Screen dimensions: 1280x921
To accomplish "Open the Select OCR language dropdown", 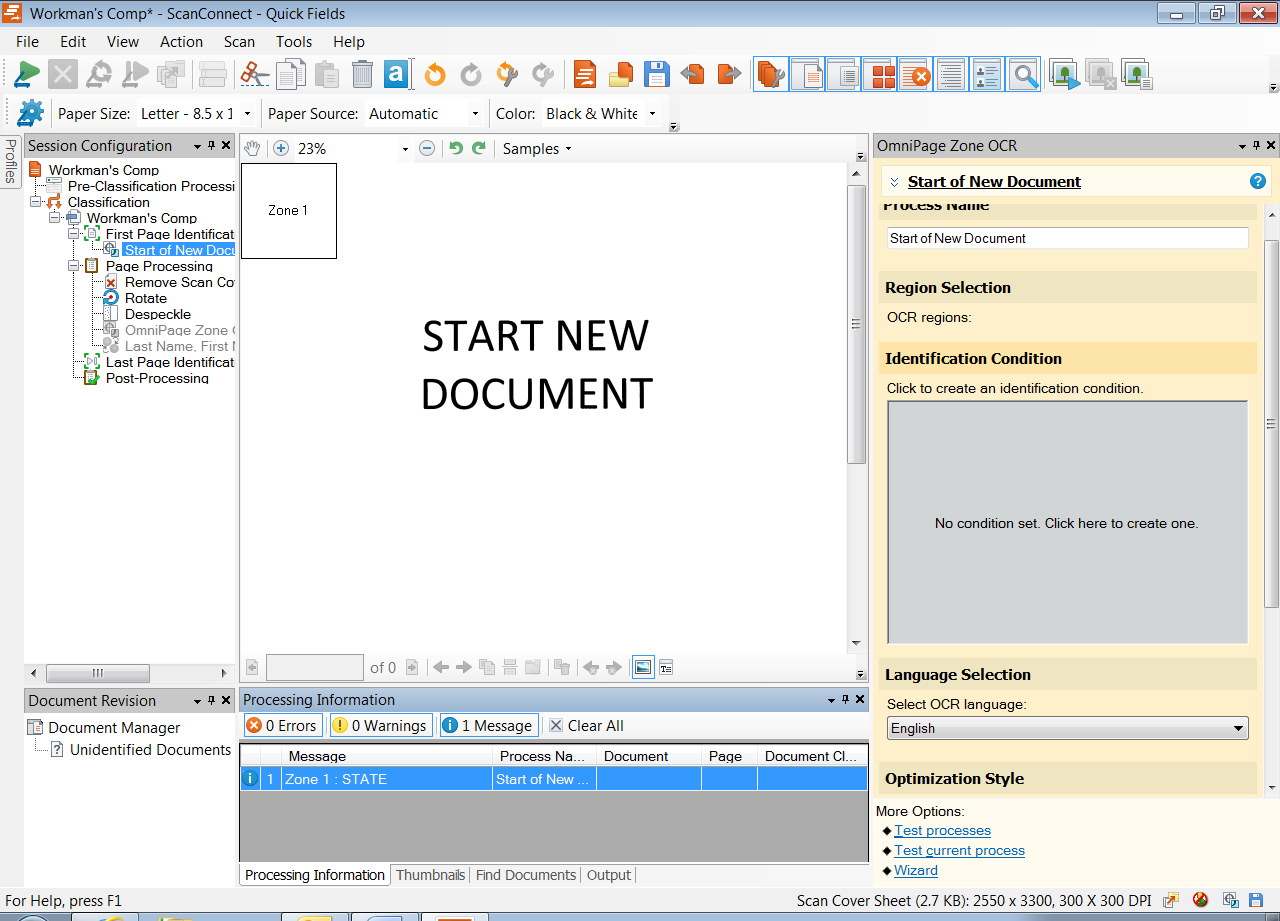I will coord(1067,728).
